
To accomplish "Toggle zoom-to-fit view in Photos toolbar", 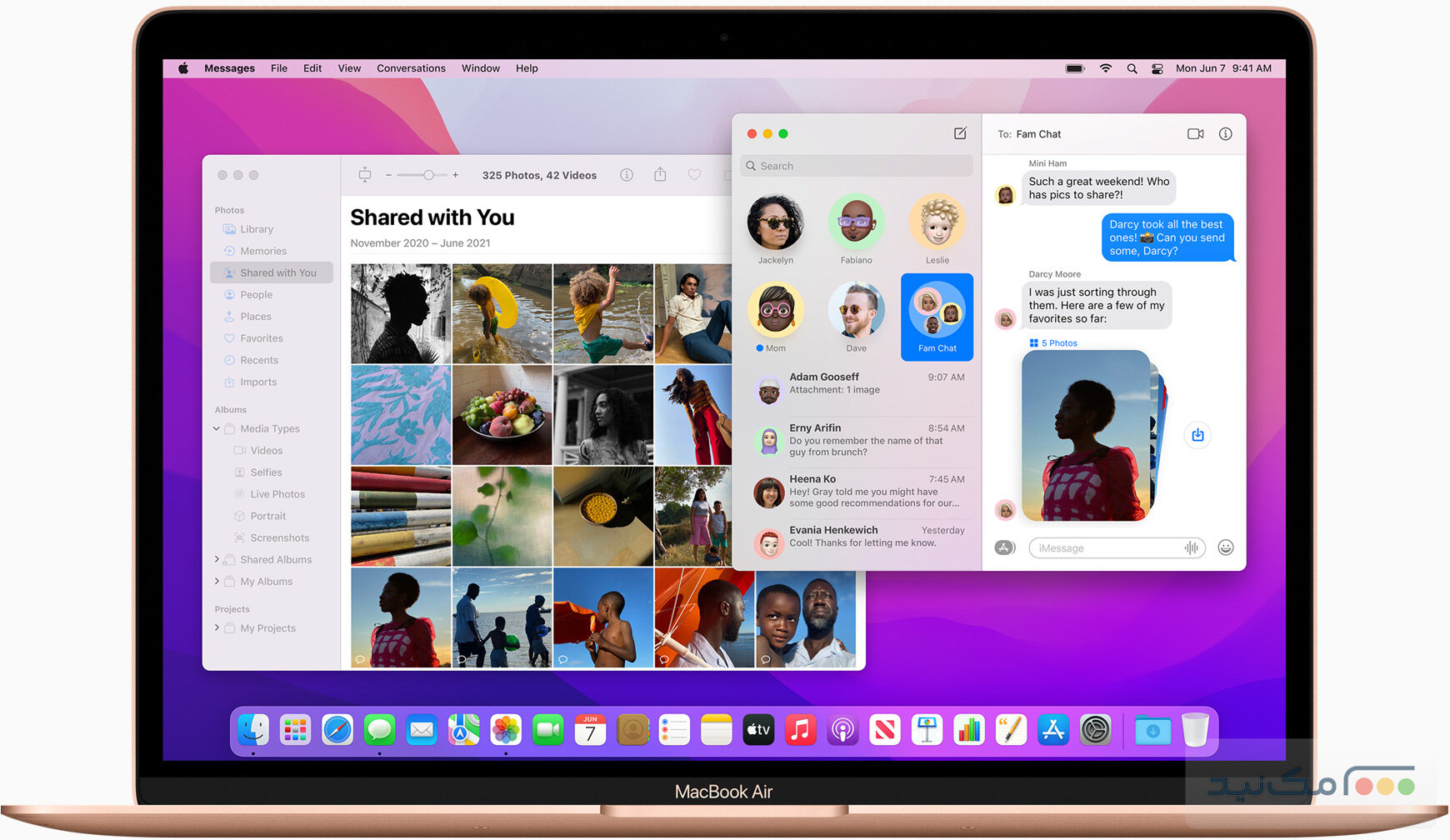I will click(x=364, y=175).
